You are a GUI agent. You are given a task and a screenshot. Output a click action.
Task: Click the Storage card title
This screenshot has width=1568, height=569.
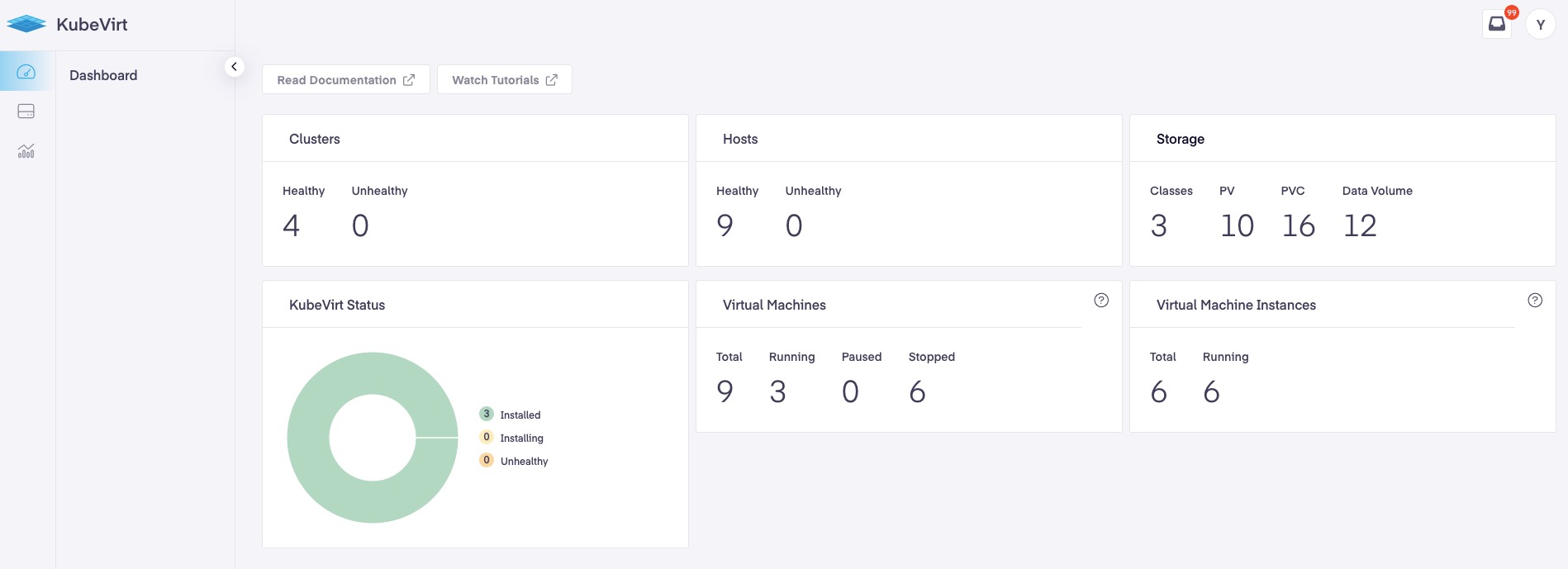(1181, 139)
